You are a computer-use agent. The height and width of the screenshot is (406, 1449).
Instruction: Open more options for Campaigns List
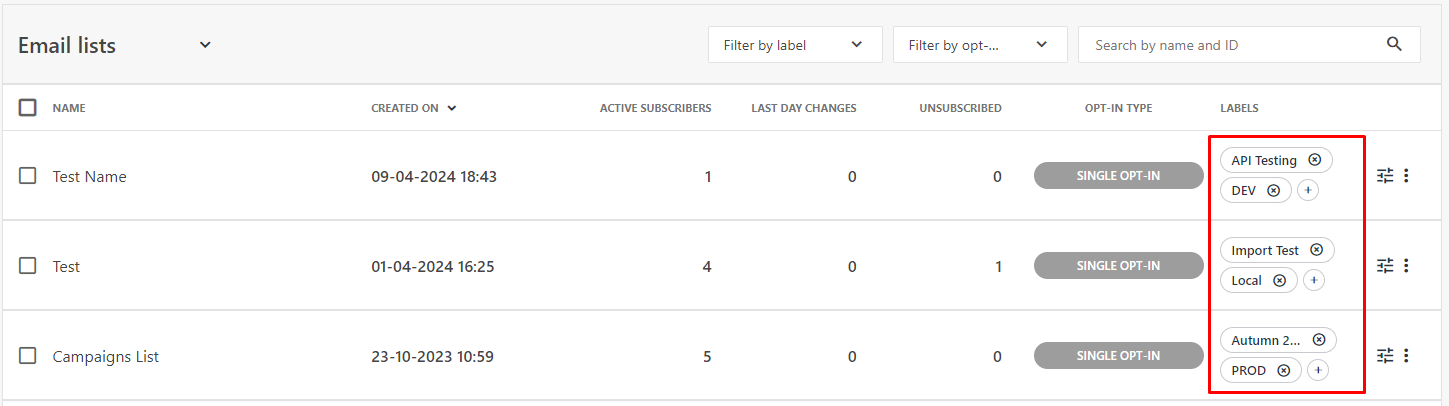[x=1407, y=356]
